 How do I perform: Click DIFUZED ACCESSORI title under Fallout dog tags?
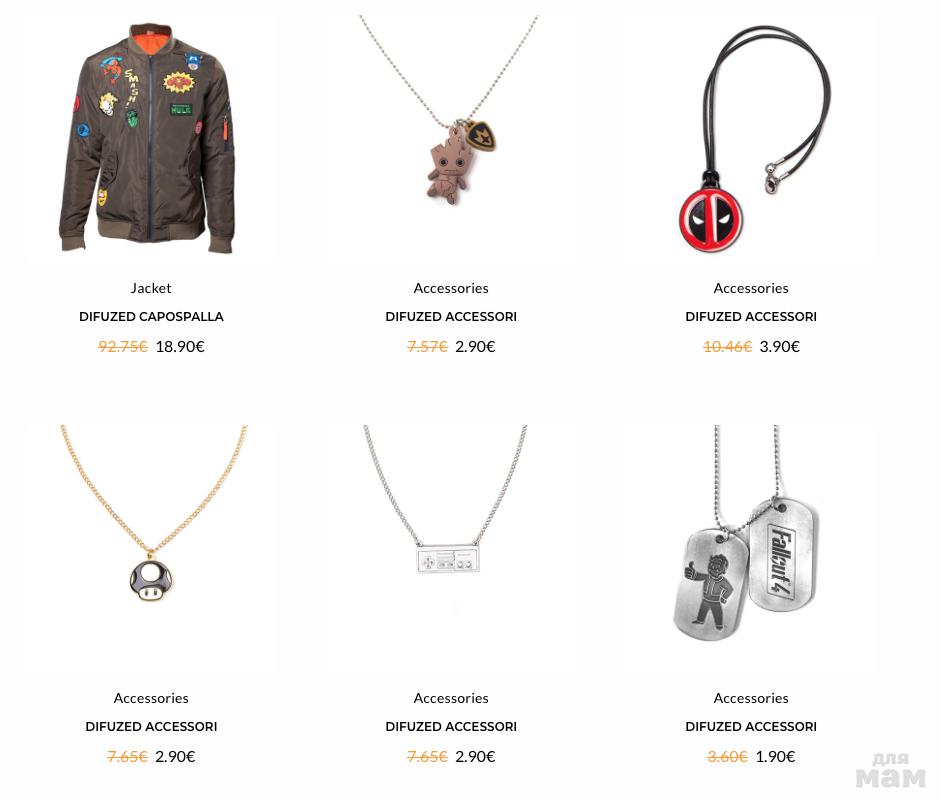(751, 726)
